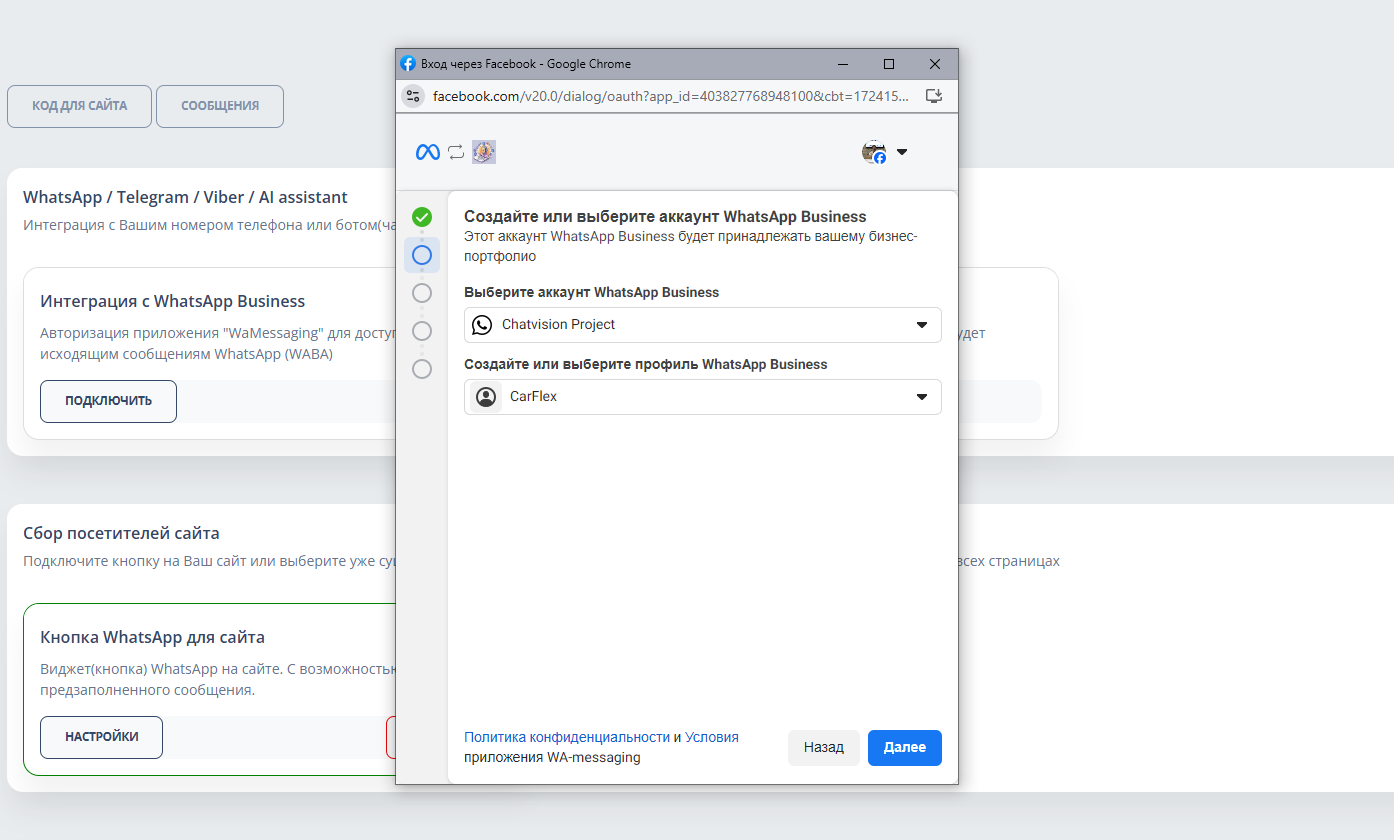
Task: Open the CarFlex profile dropdown
Action: (x=703, y=397)
